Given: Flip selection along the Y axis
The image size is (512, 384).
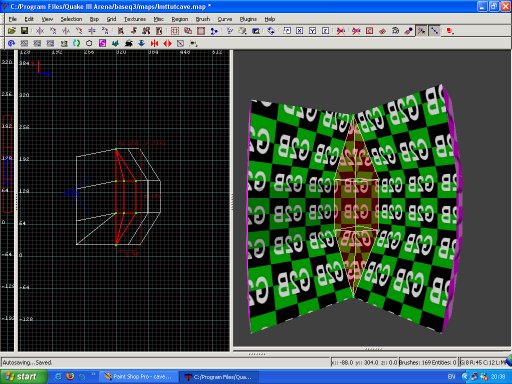Looking at the screenshot, I should [66, 31].
